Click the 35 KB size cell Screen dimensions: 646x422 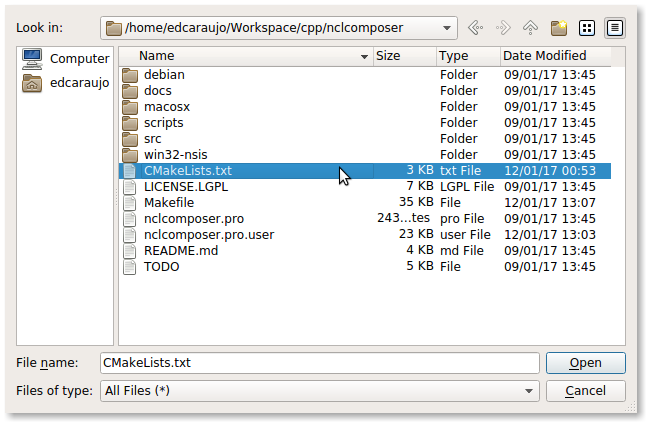coord(416,202)
